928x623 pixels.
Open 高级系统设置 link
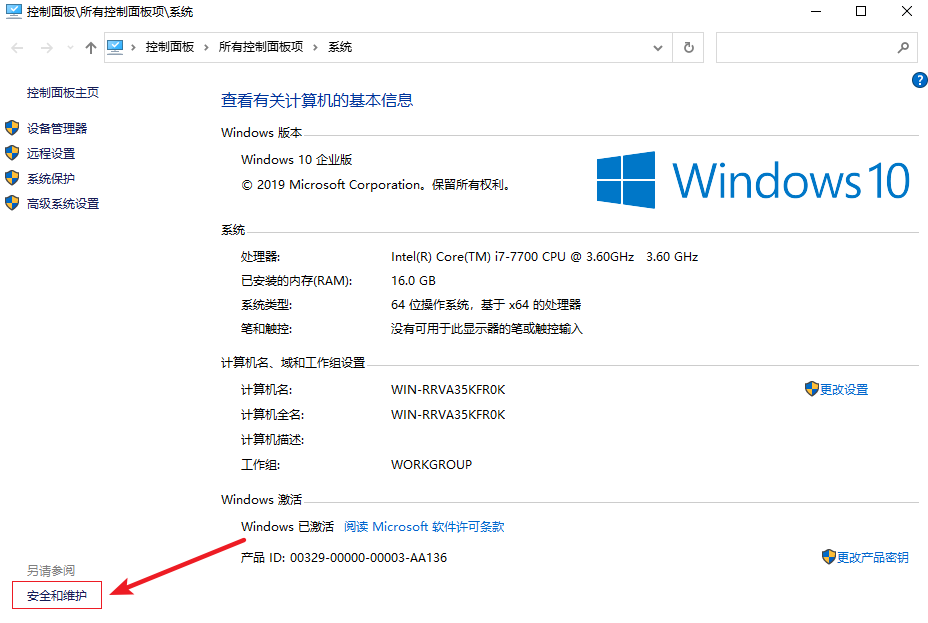pyautogui.click(x=63, y=203)
